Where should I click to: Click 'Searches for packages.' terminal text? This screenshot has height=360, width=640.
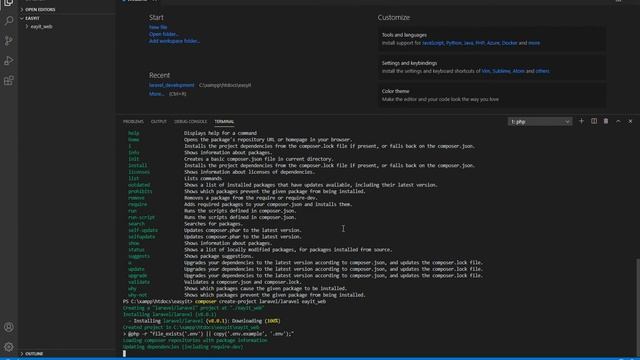[213, 224]
